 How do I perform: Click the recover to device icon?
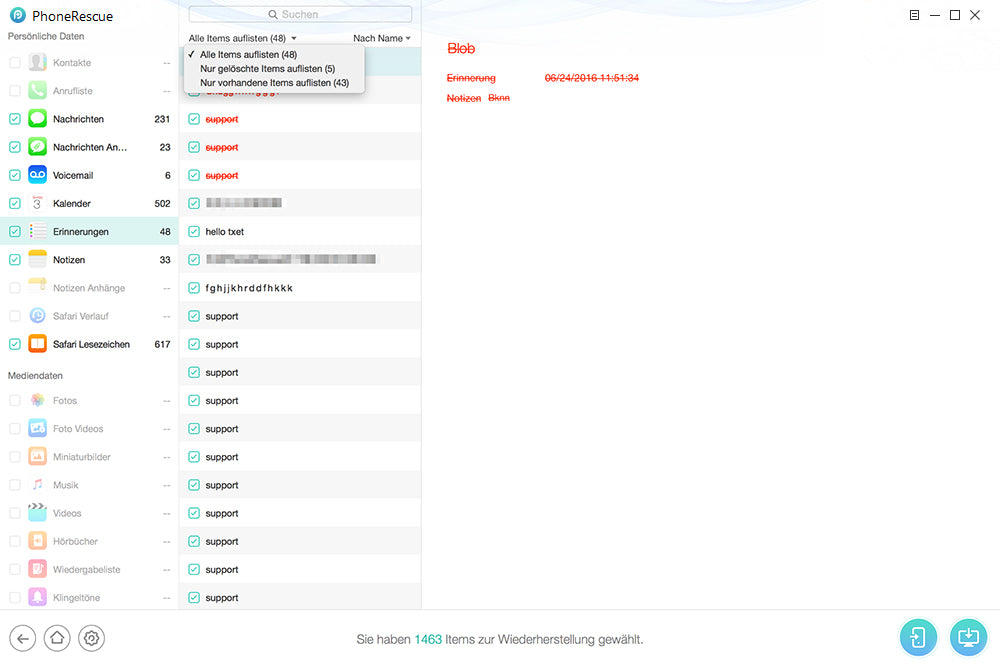(x=918, y=637)
